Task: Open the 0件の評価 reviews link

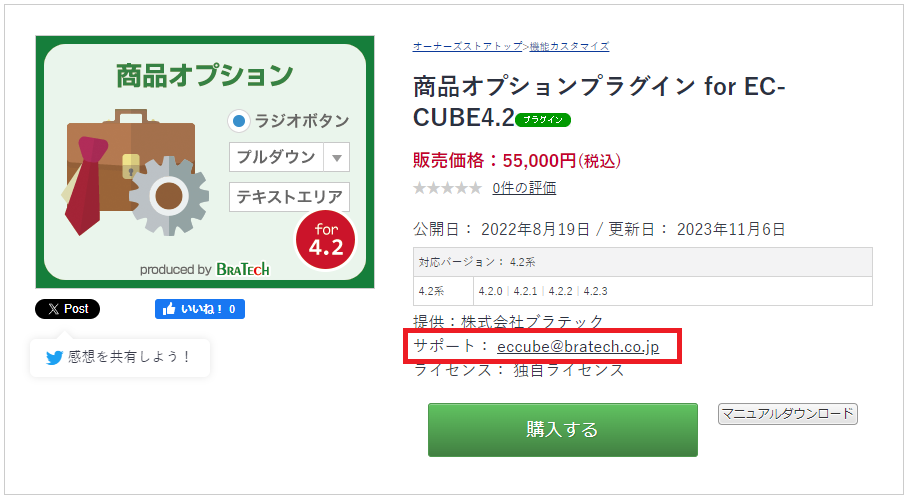Action: click(x=524, y=188)
